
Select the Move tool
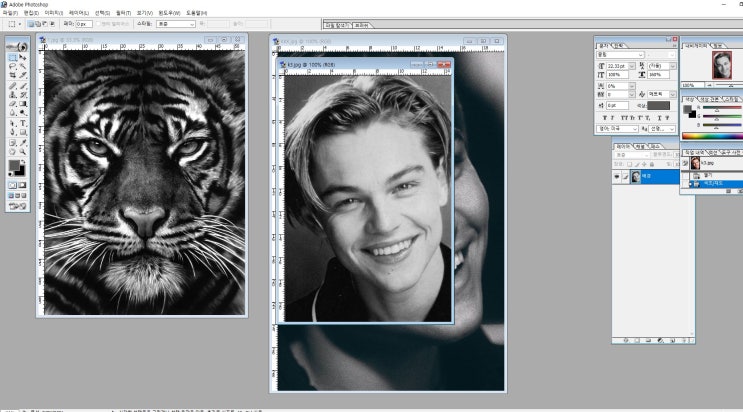pos(23,57)
